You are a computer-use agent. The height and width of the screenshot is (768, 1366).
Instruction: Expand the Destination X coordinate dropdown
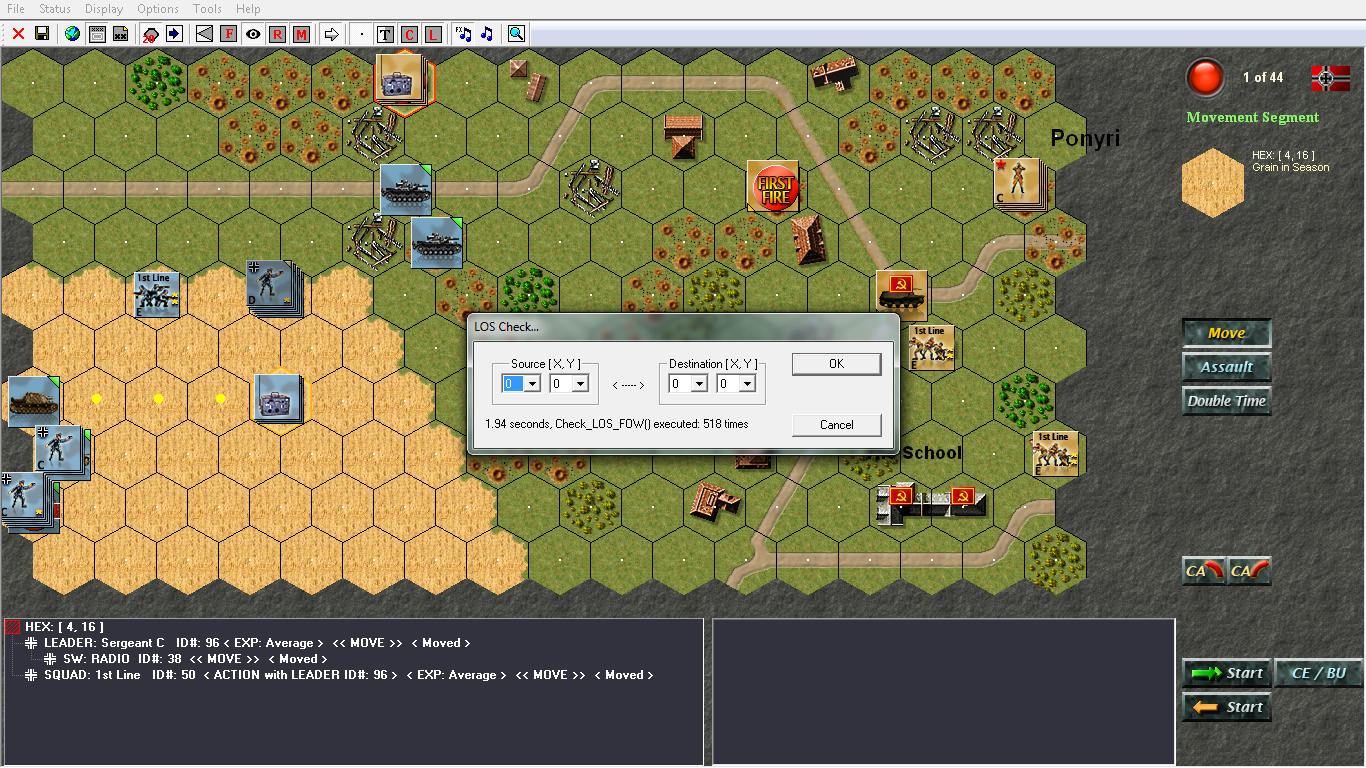699,383
